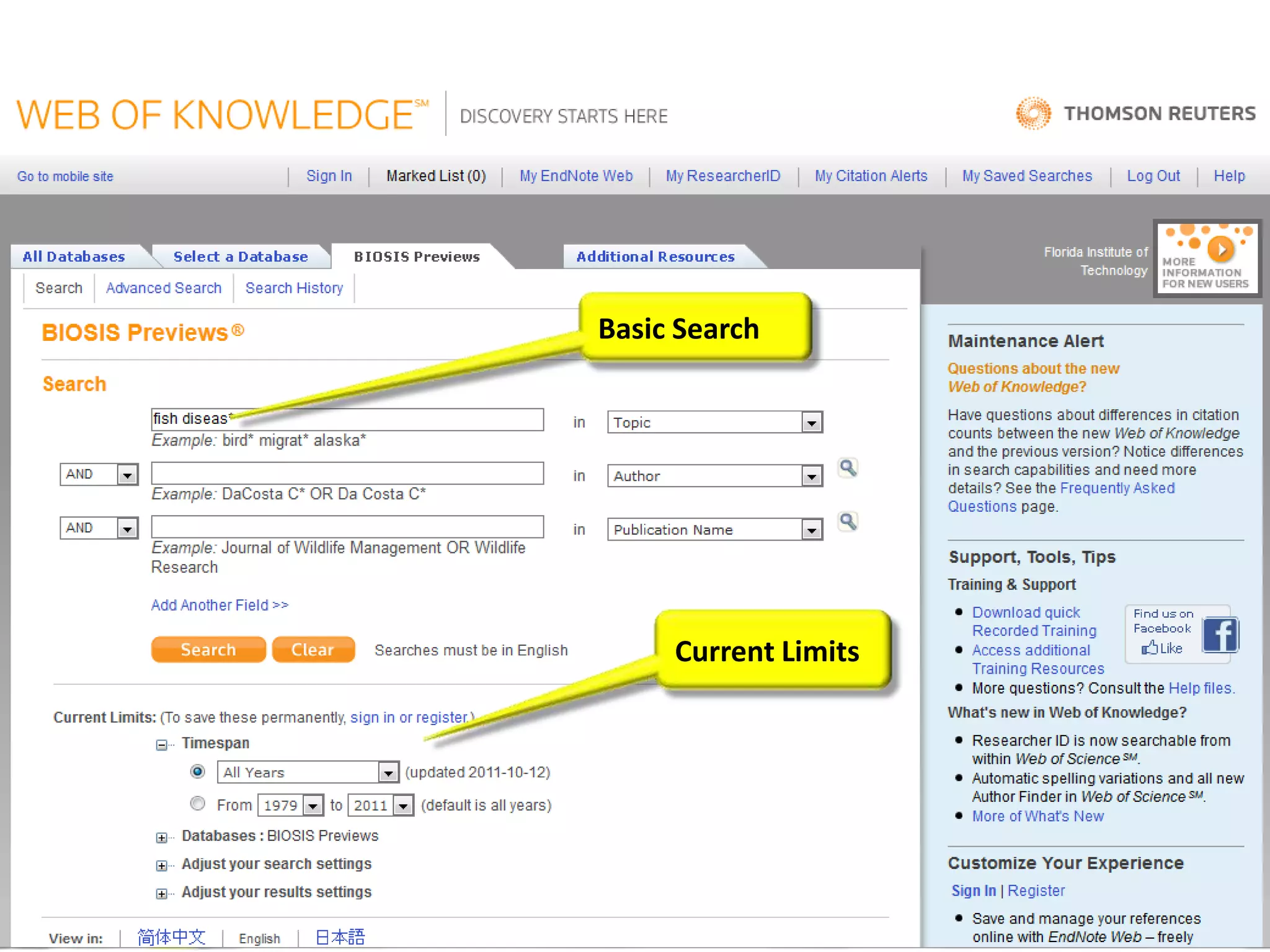Switch to the All Databases tab
1270x952 pixels.
pyautogui.click(x=74, y=257)
